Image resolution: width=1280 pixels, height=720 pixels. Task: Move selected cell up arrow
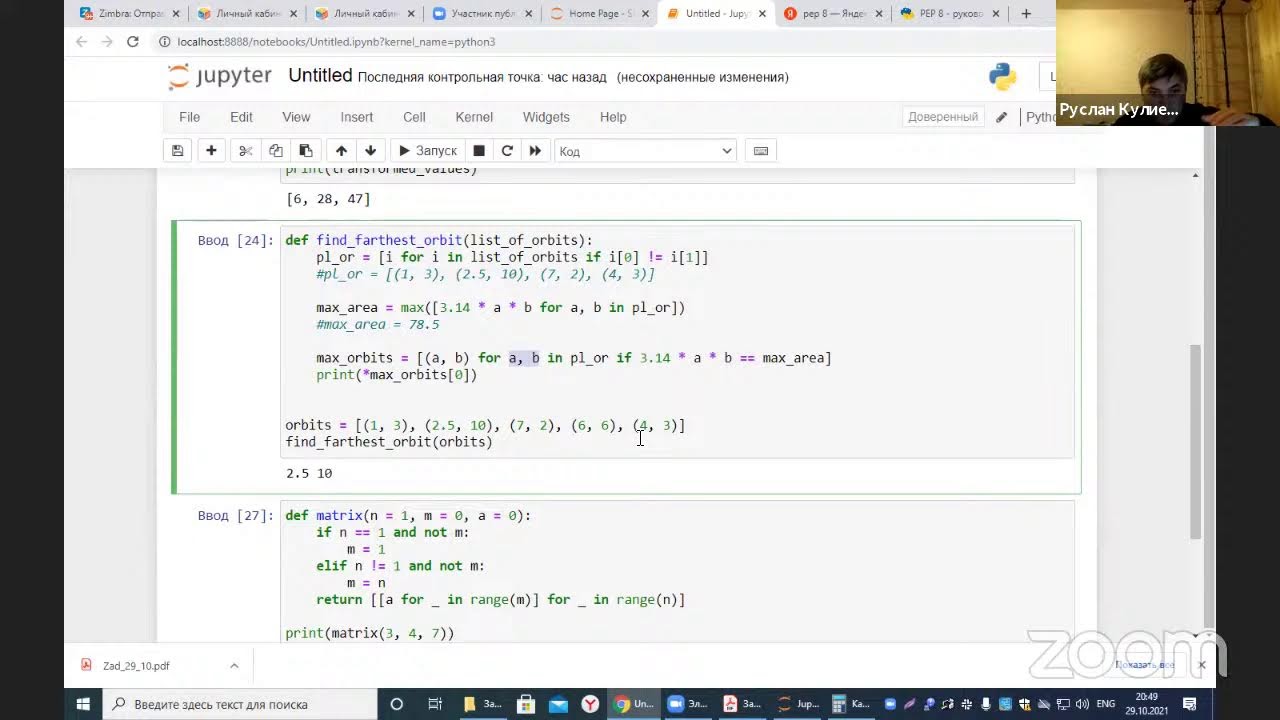(x=341, y=151)
